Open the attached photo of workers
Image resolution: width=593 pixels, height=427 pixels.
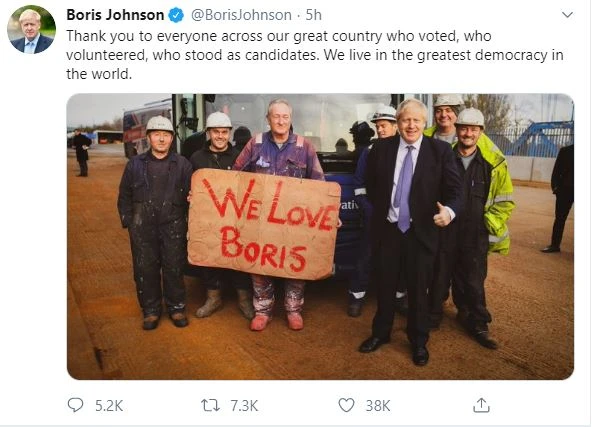coord(320,237)
